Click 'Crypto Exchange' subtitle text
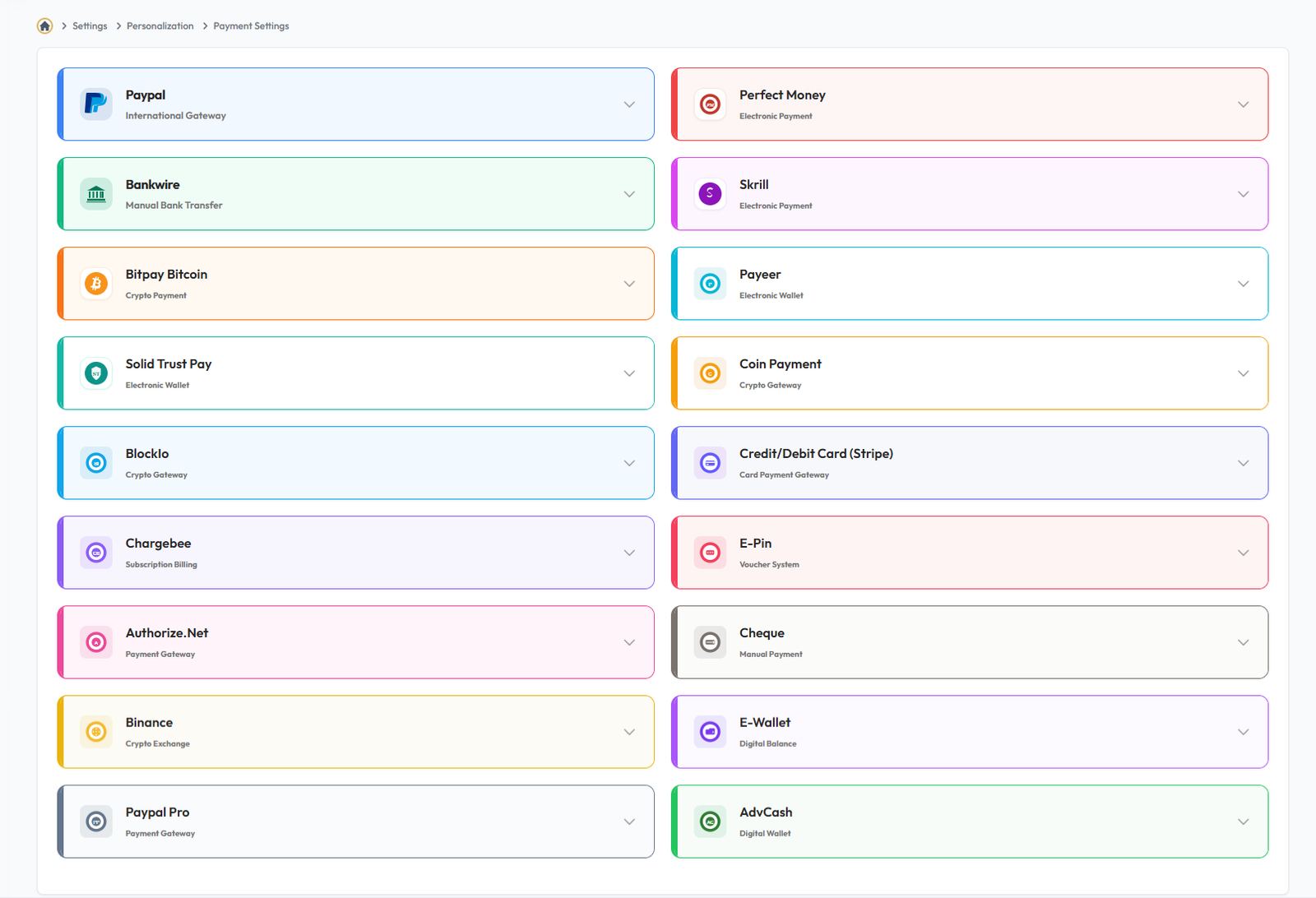Image resolution: width=1316 pixels, height=898 pixels. pyautogui.click(x=158, y=744)
